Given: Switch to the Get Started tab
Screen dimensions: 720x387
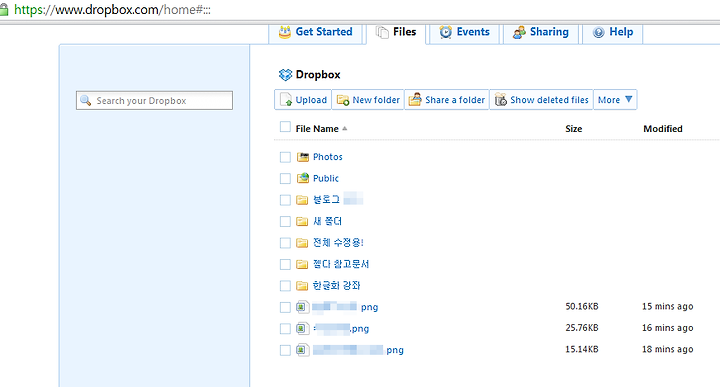Looking at the screenshot, I should pyautogui.click(x=316, y=33).
